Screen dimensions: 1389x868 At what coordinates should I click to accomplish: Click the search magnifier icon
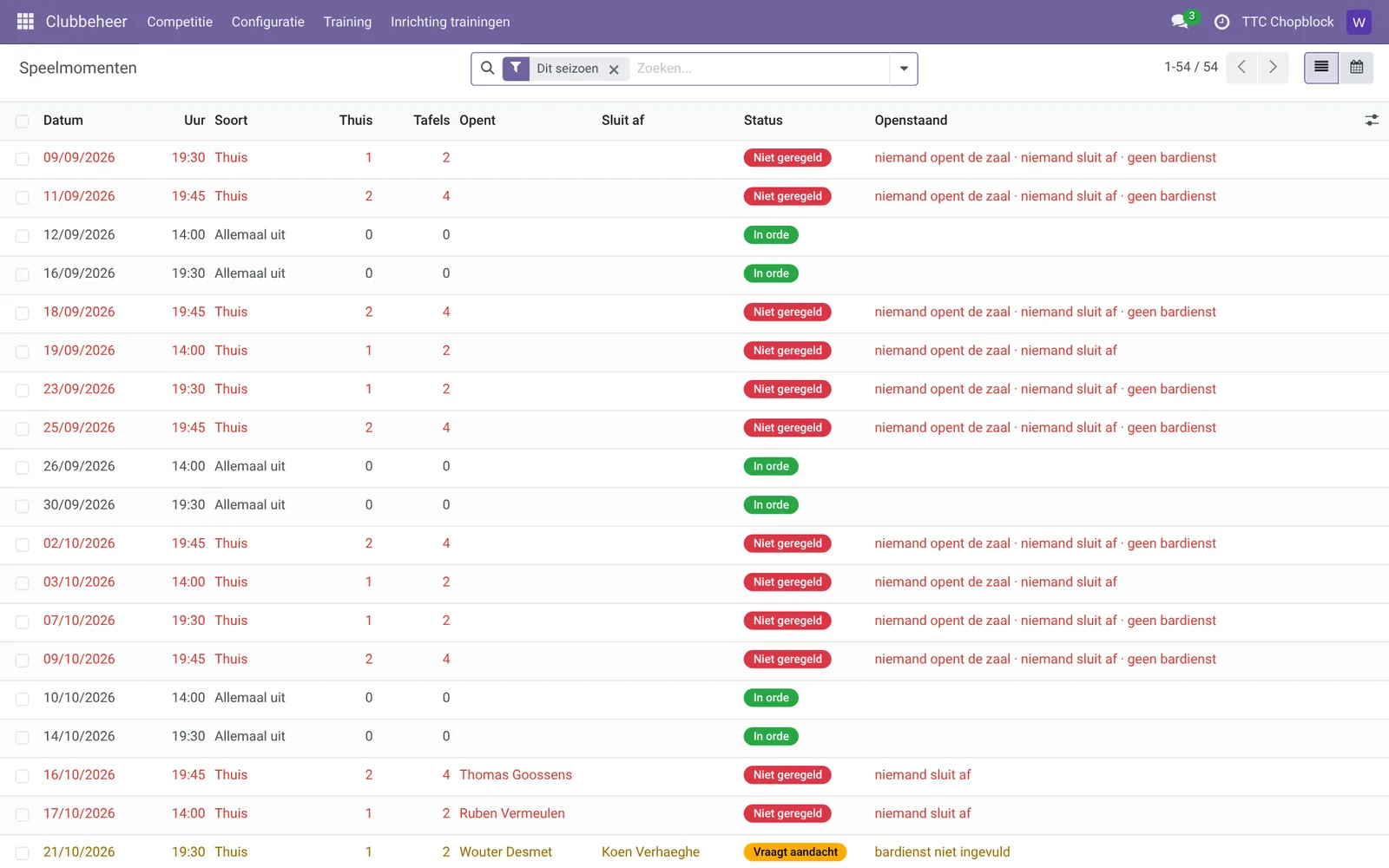pos(487,68)
